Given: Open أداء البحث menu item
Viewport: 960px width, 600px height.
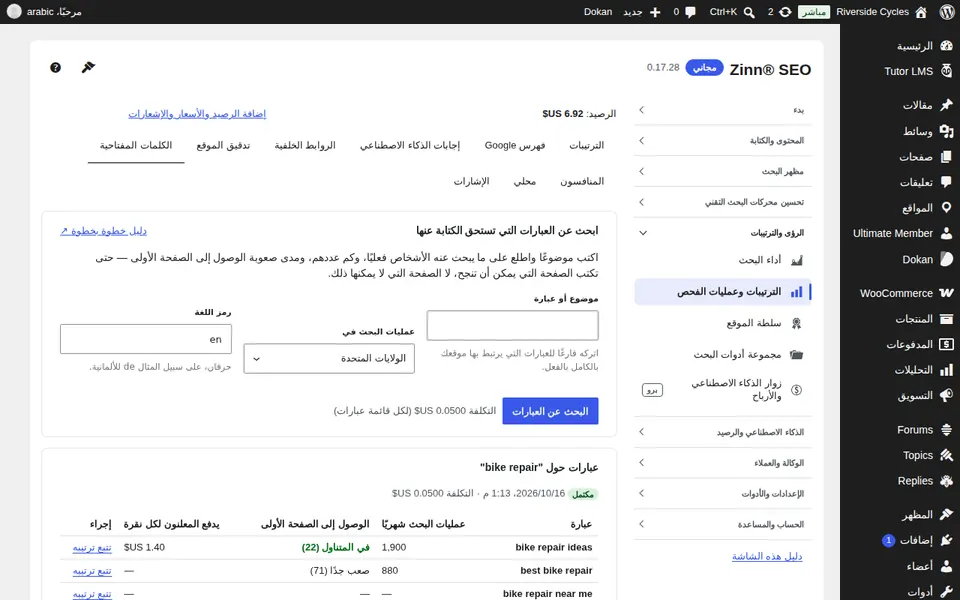Looking at the screenshot, I should tap(723, 260).
